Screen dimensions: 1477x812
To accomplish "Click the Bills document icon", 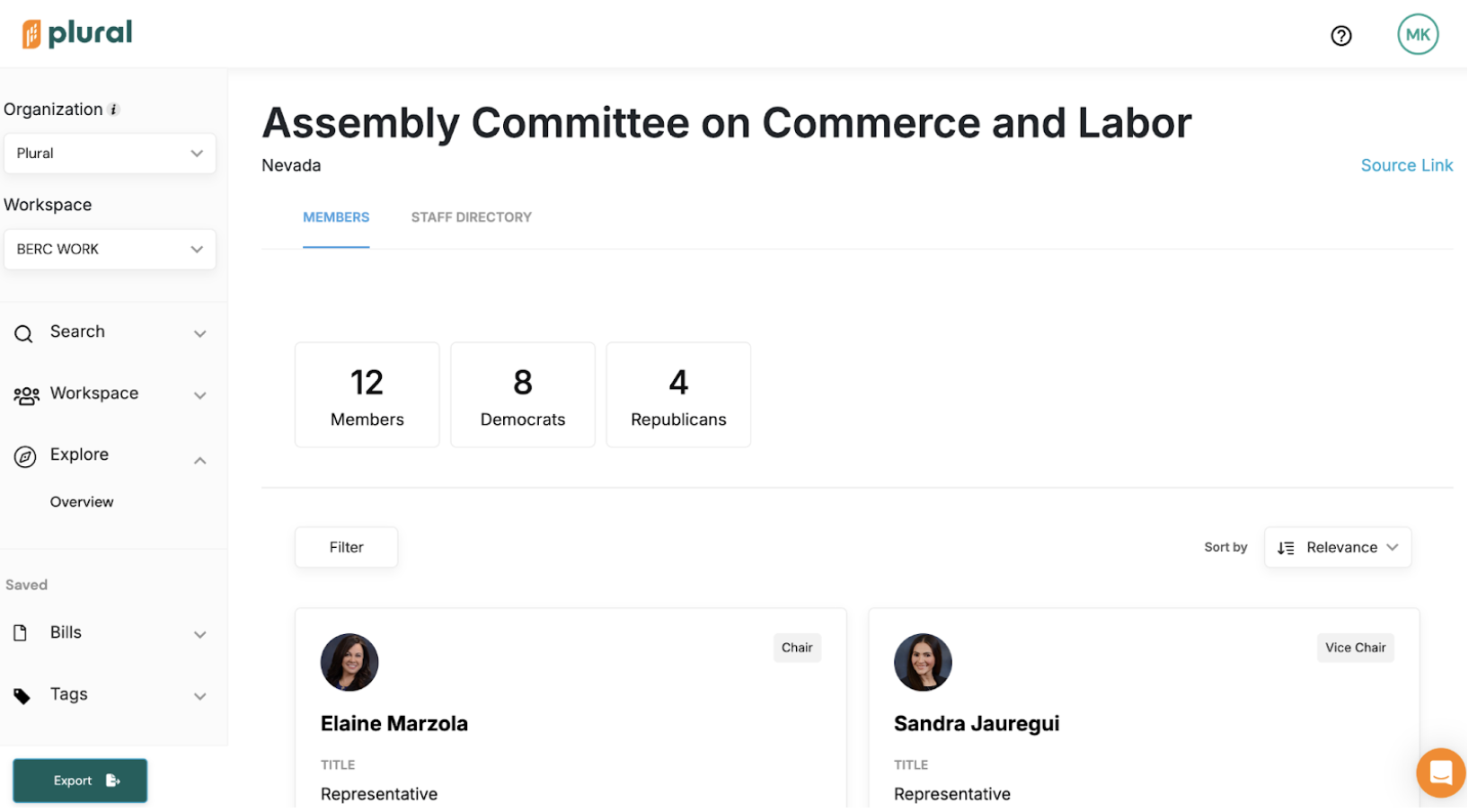I will click(x=21, y=633).
